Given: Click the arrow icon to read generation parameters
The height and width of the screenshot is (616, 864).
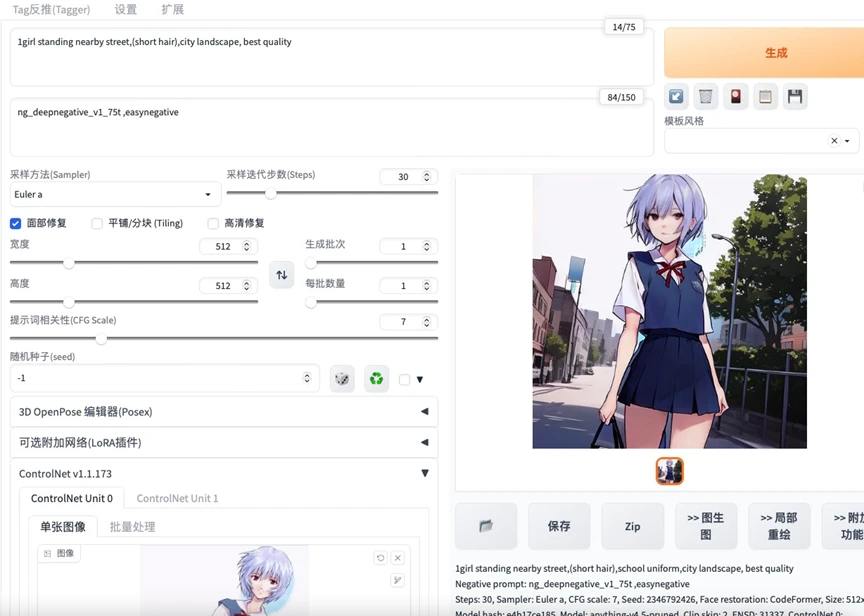Looking at the screenshot, I should [676, 97].
